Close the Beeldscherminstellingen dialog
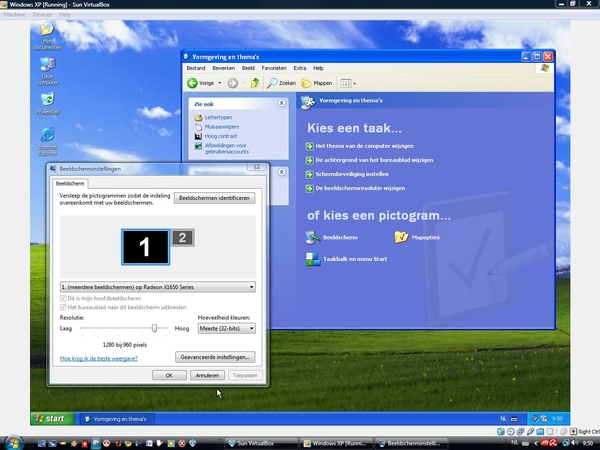Viewport: 600px width, 450px height. pos(257,167)
